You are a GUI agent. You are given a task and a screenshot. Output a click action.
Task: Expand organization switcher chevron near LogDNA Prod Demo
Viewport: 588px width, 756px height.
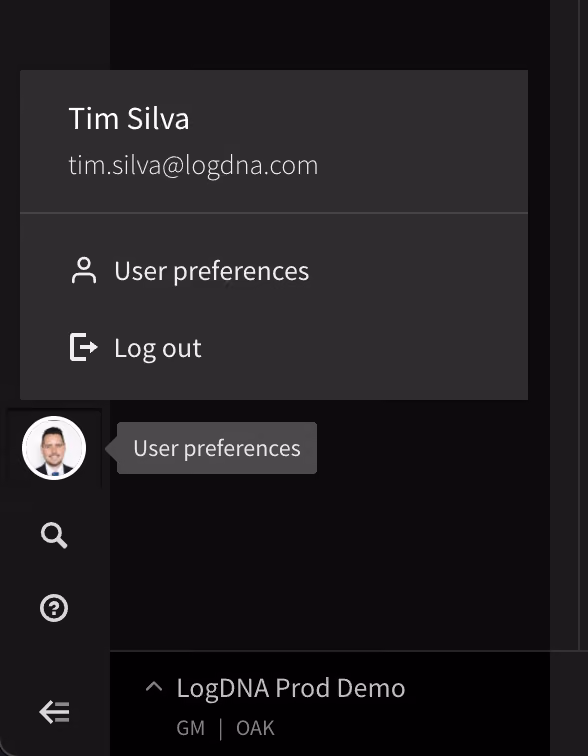[154, 687]
